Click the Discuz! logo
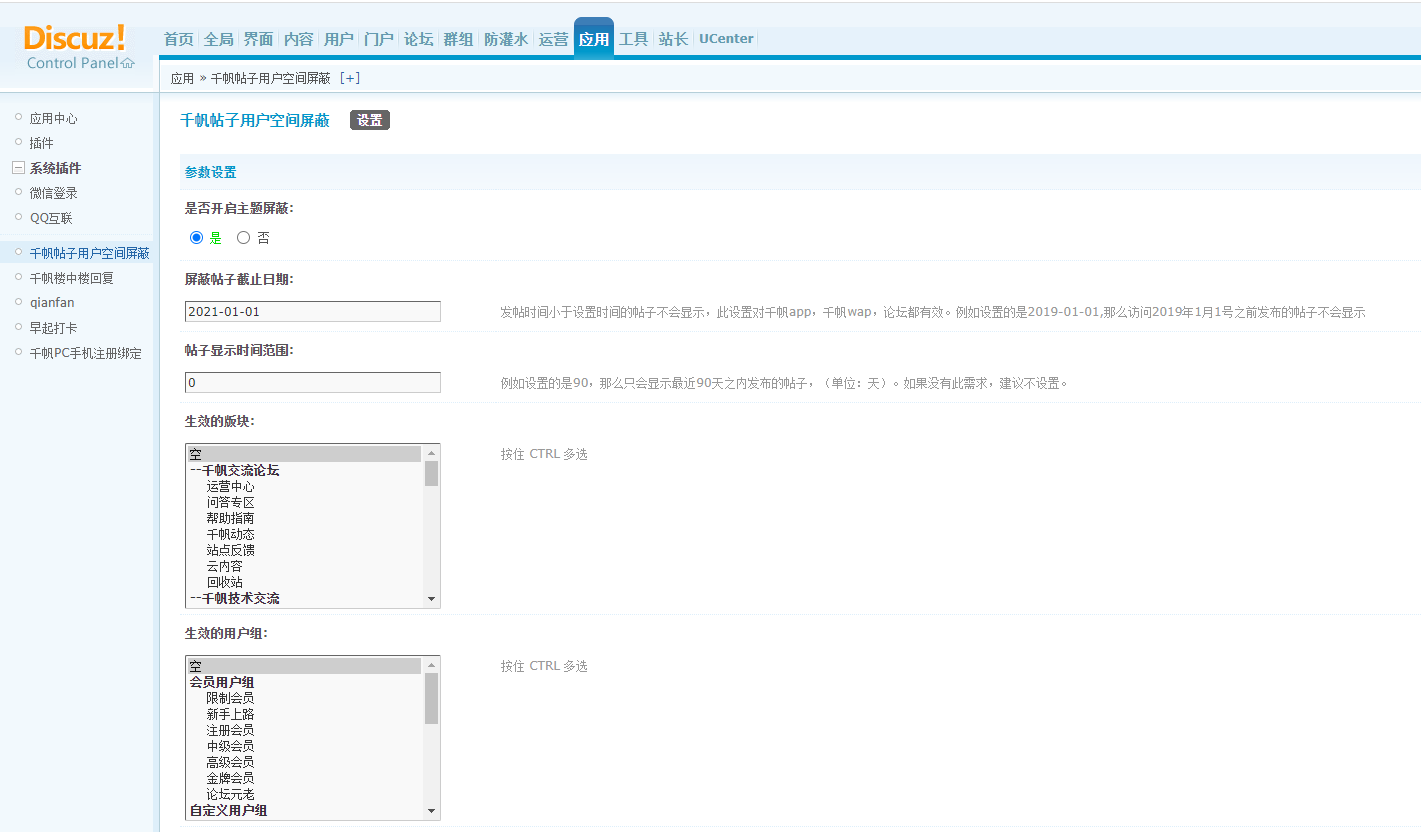This screenshot has width=1421, height=832. [75, 38]
